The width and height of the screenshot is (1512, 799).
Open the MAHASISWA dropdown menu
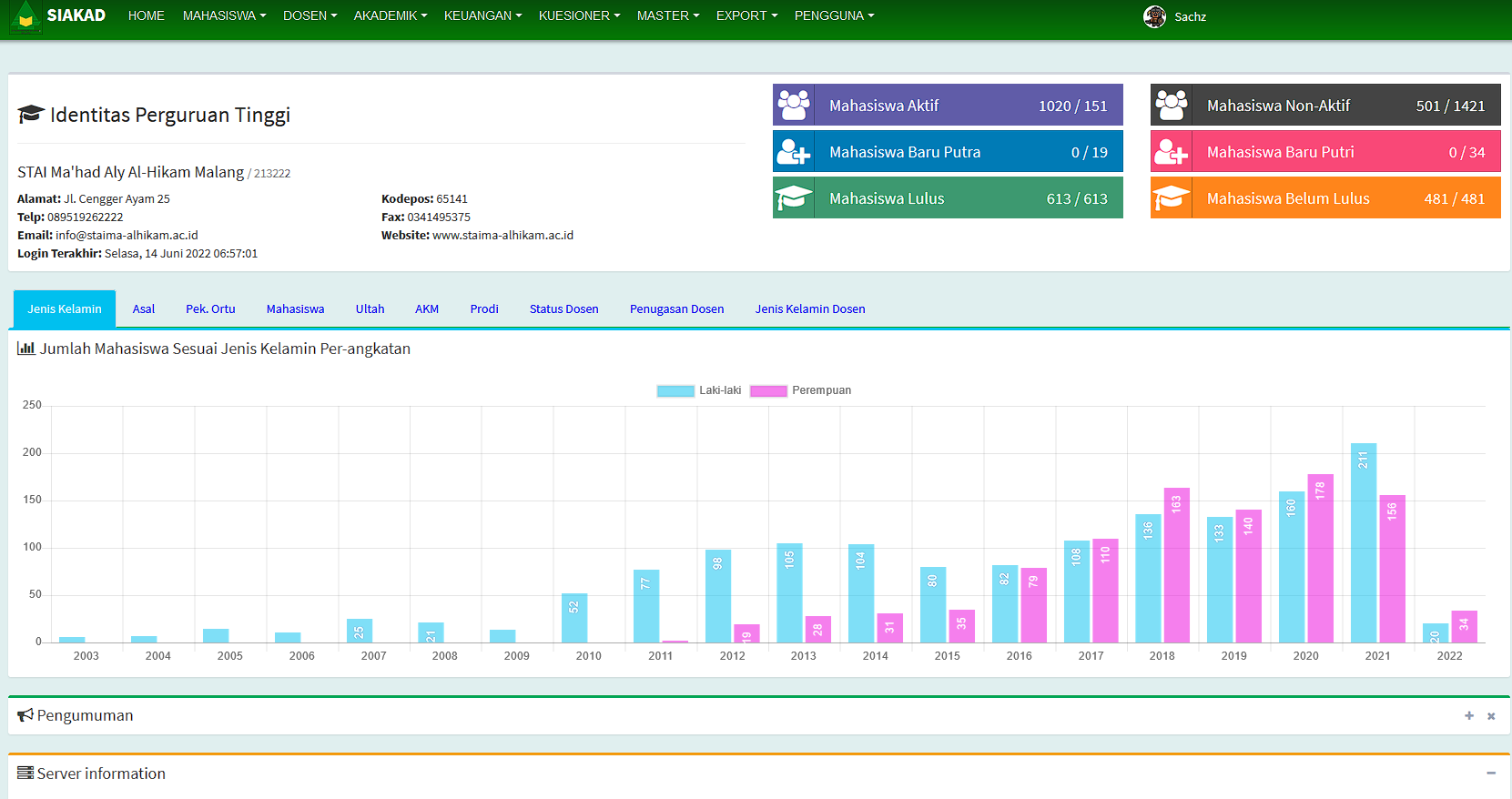[x=224, y=16]
